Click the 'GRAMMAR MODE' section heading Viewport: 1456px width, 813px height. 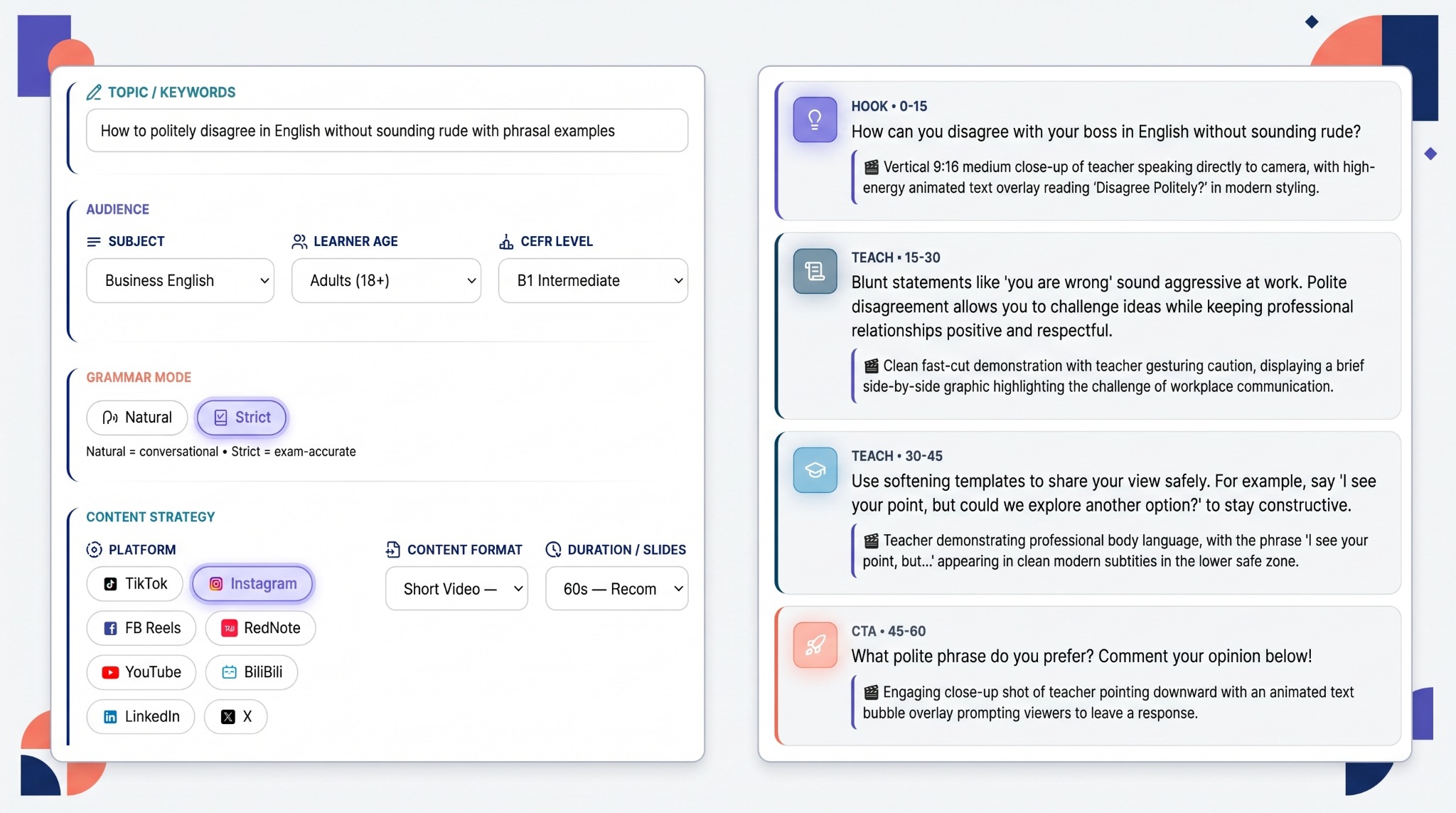[139, 378]
